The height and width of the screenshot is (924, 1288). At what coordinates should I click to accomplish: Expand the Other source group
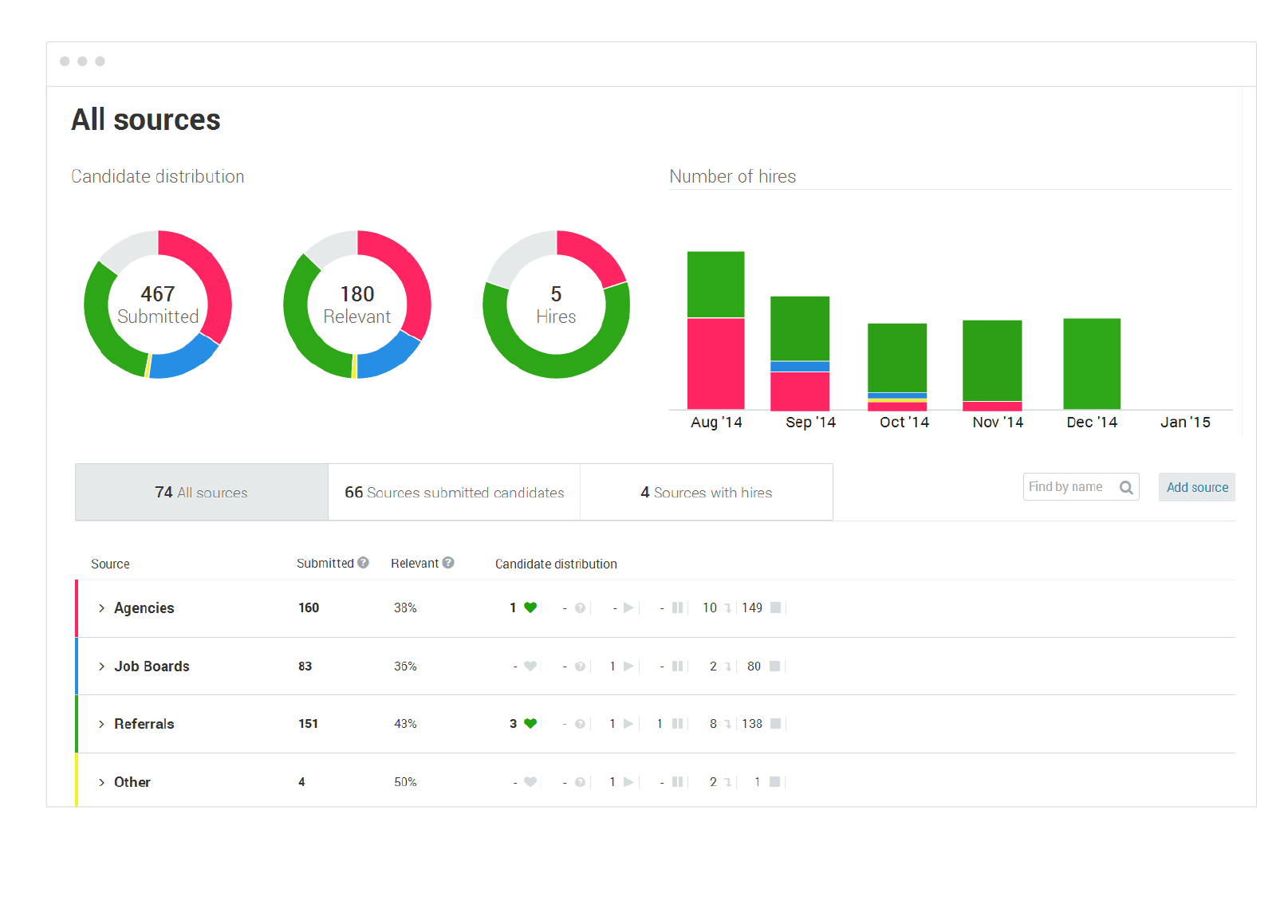pyautogui.click(x=101, y=782)
